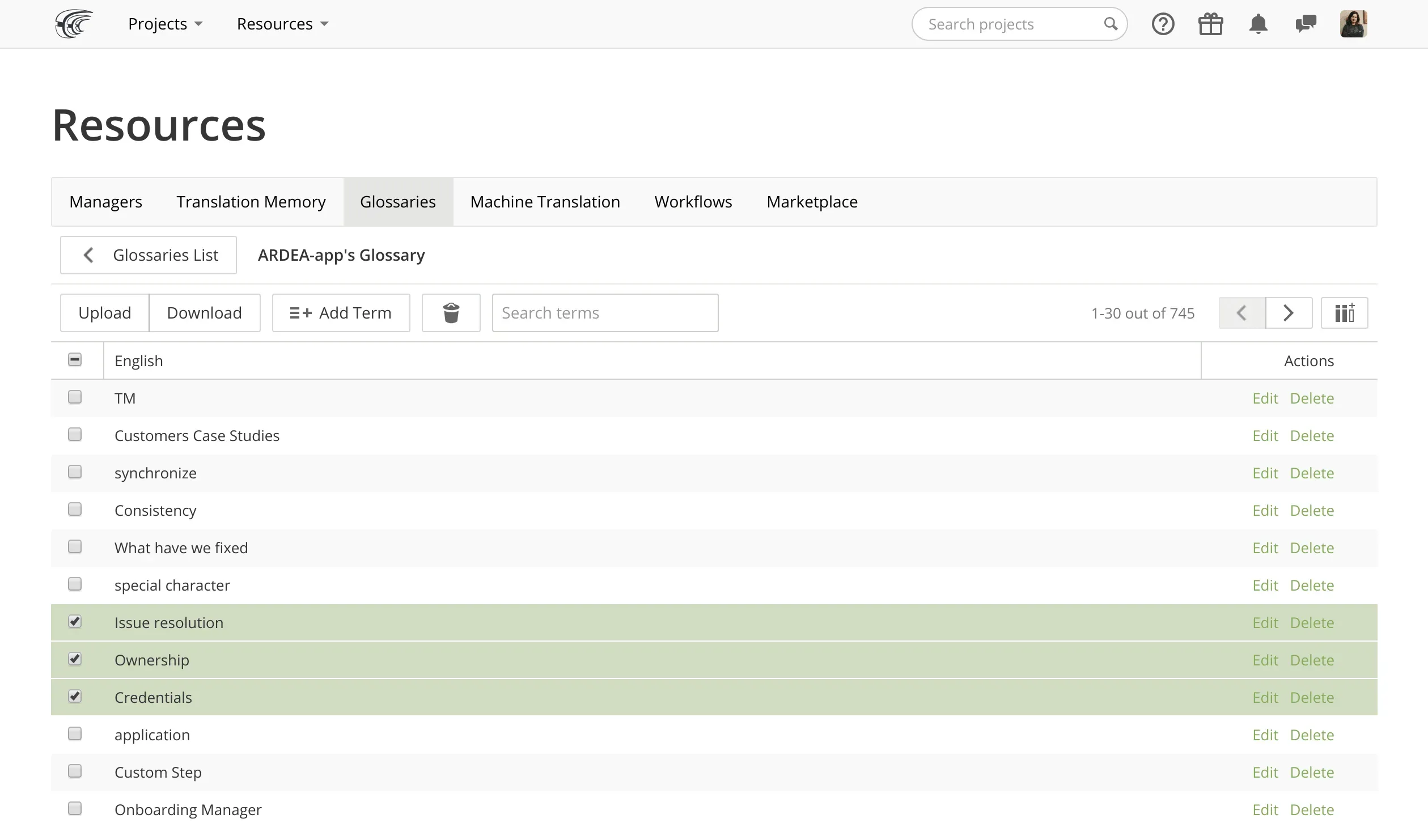Click the Download icon button
The height and width of the screenshot is (840, 1428).
204,312
